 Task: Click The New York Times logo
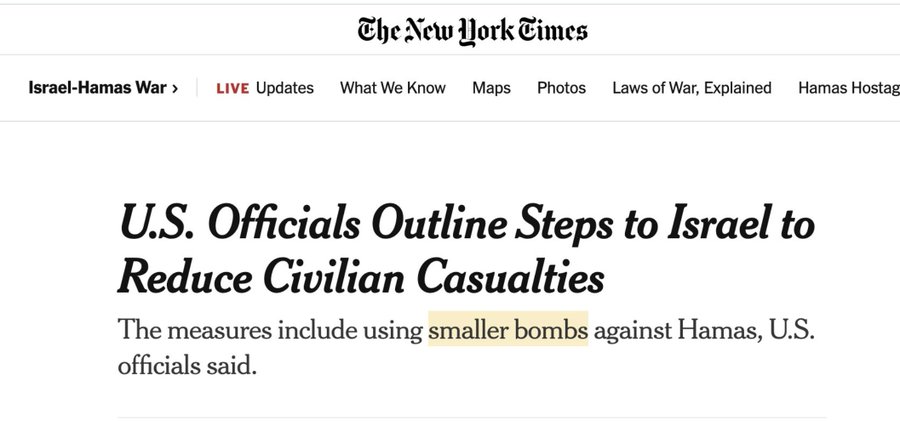pos(472,28)
